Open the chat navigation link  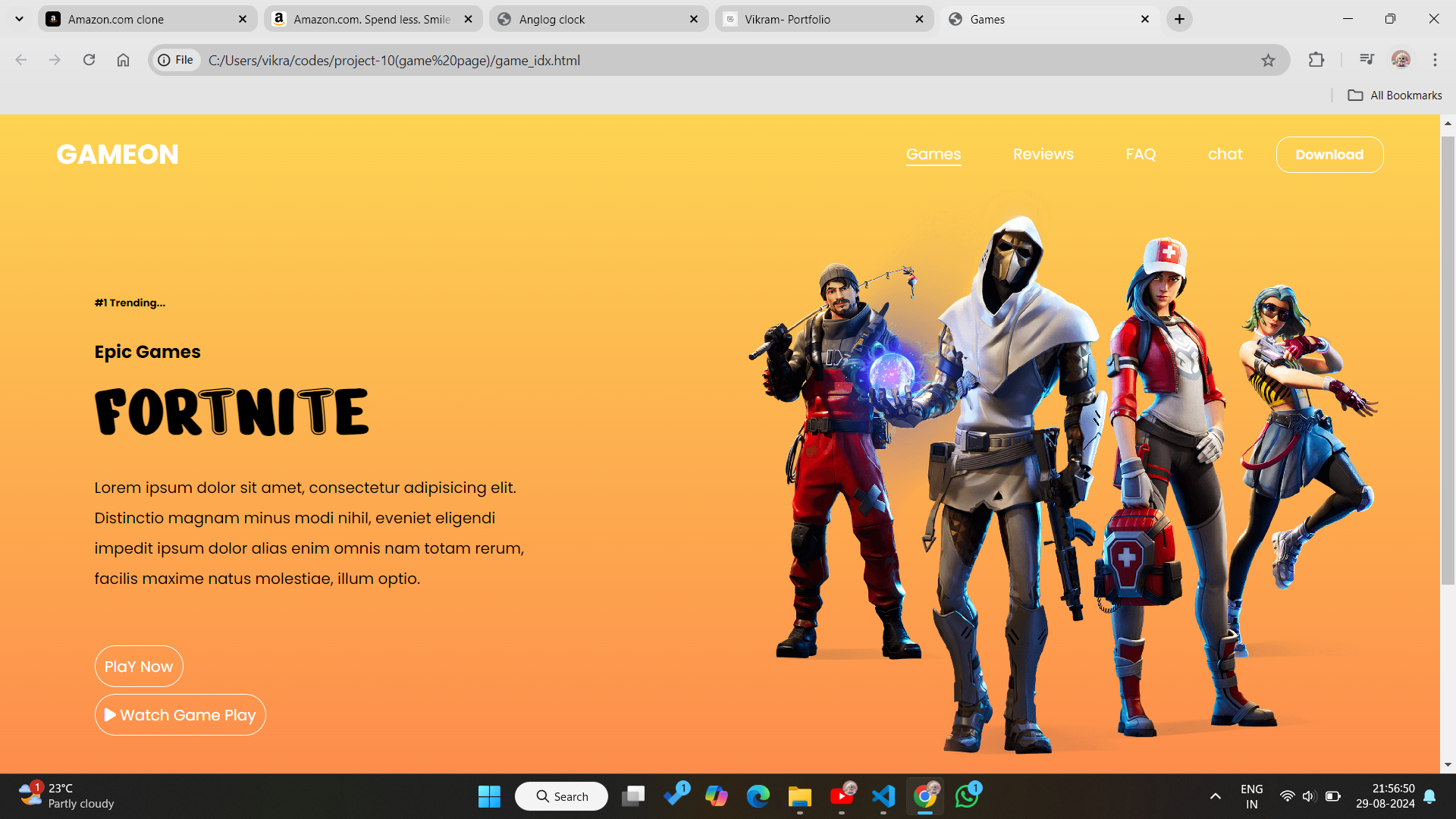click(x=1225, y=154)
